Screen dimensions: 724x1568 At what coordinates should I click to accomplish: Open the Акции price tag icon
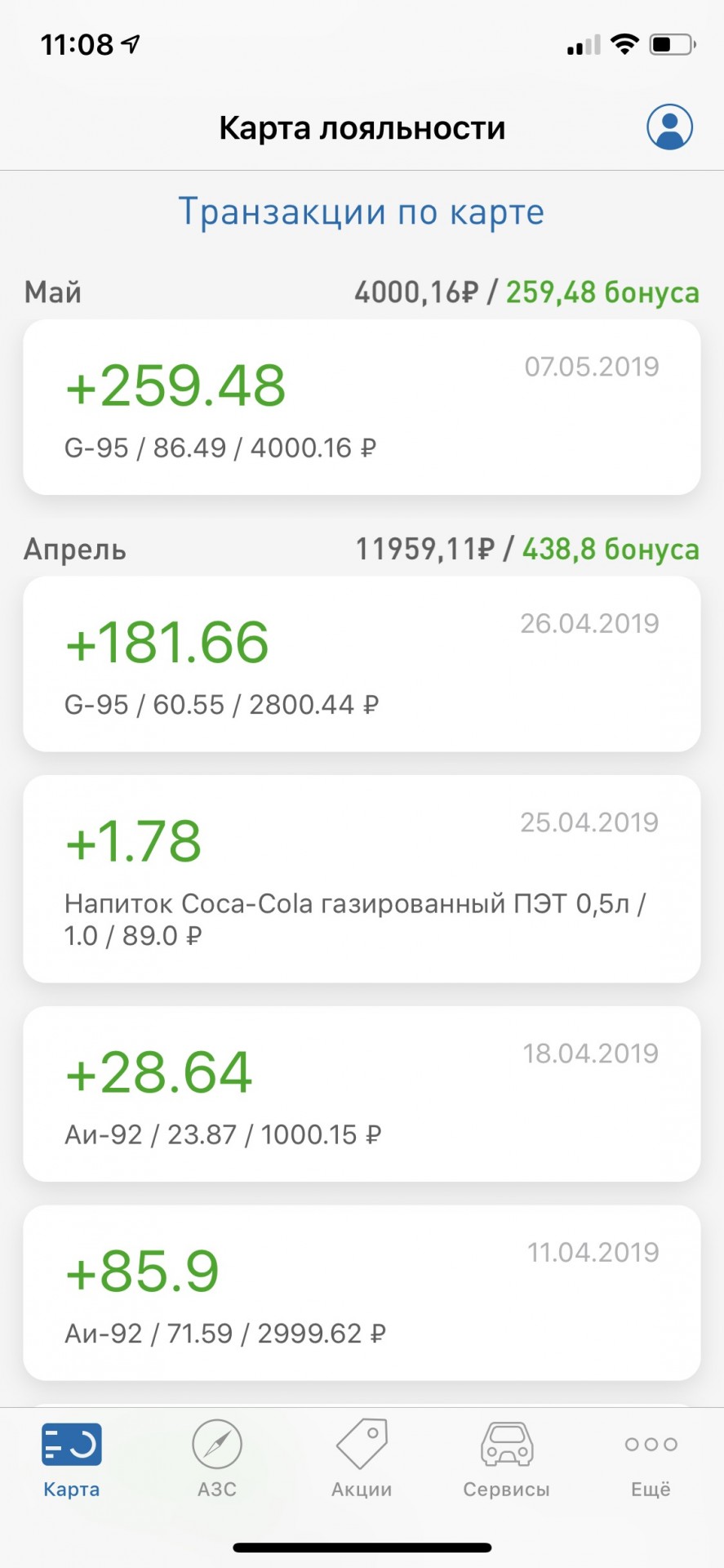point(362,1443)
